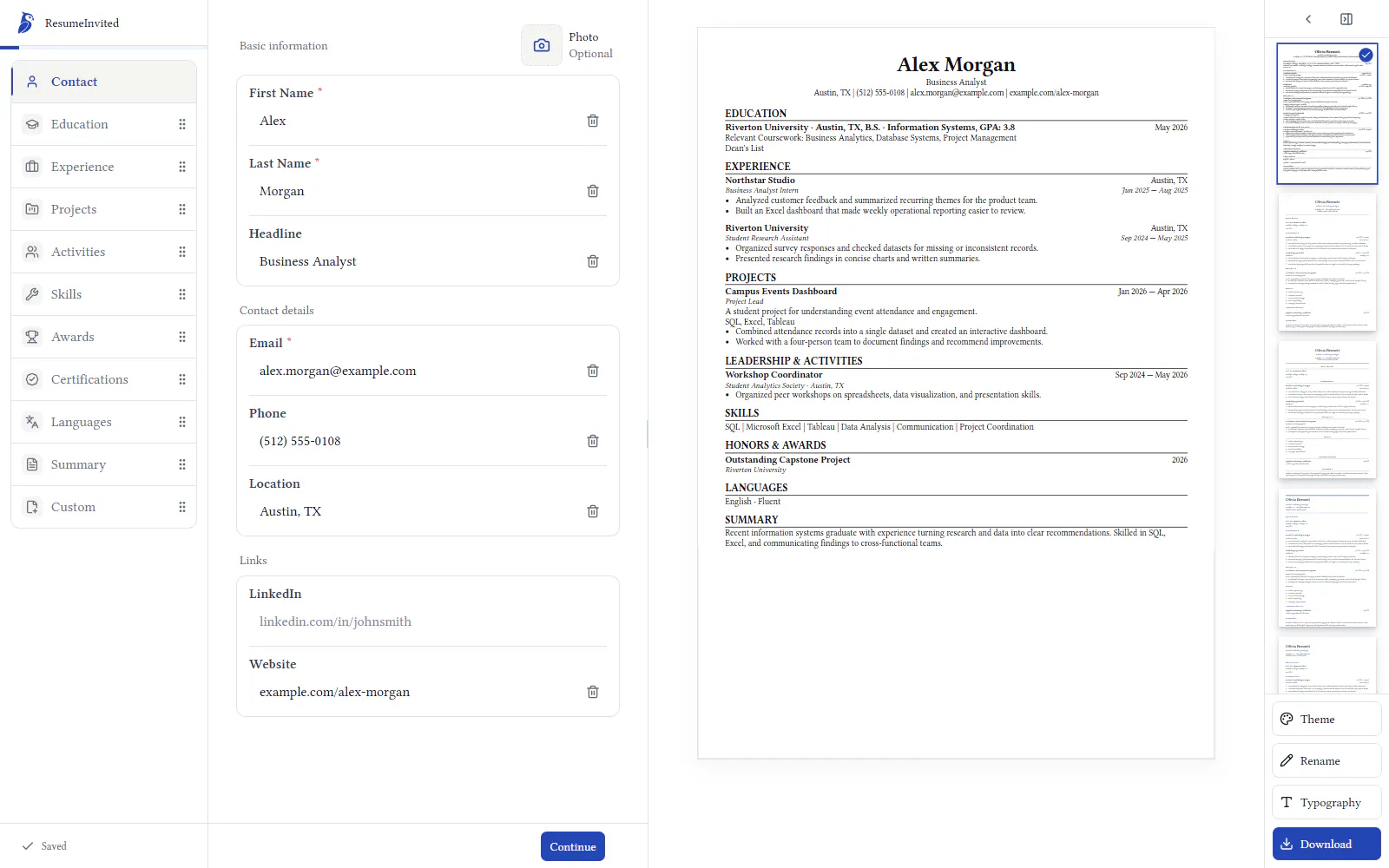Click the drag handle on Custom row
This screenshot has height=868, width=1389.
point(182,507)
